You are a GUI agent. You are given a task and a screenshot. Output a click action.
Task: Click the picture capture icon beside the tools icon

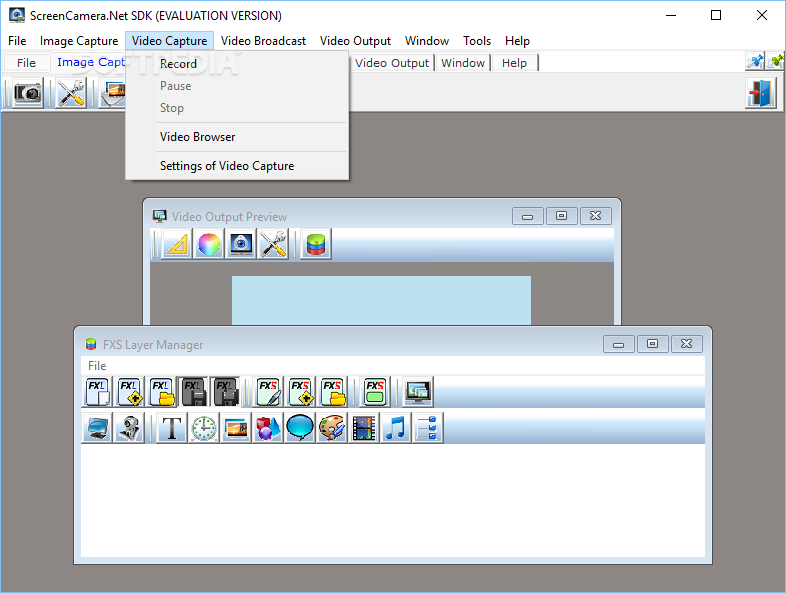(114, 93)
